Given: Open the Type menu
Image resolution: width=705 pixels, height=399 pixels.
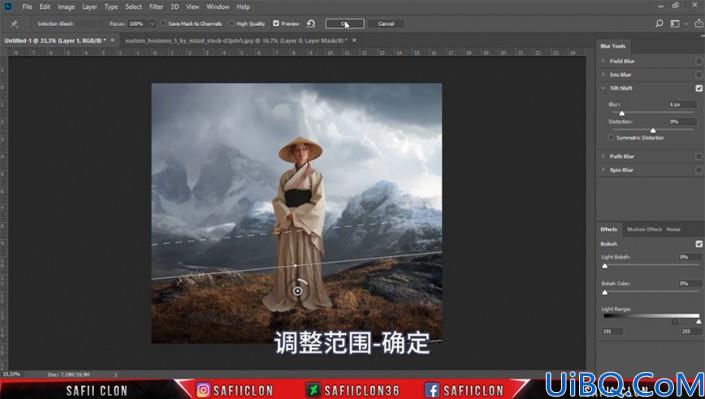Looking at the screenshot, I should coord(111,7).
